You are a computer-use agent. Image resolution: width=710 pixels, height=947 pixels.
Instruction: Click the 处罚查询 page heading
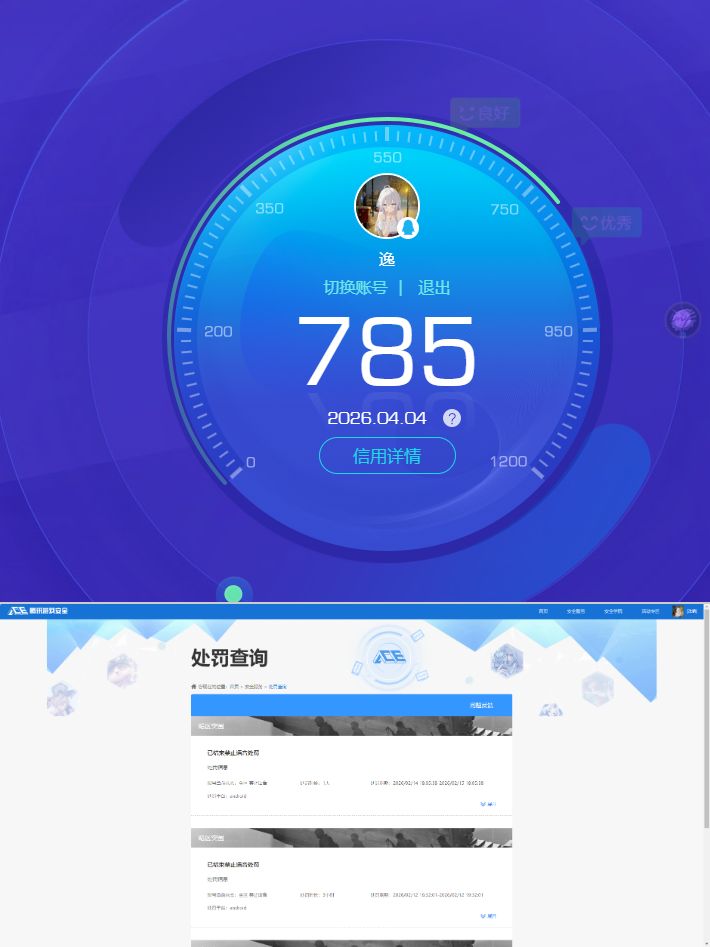(x=229, y=658)
